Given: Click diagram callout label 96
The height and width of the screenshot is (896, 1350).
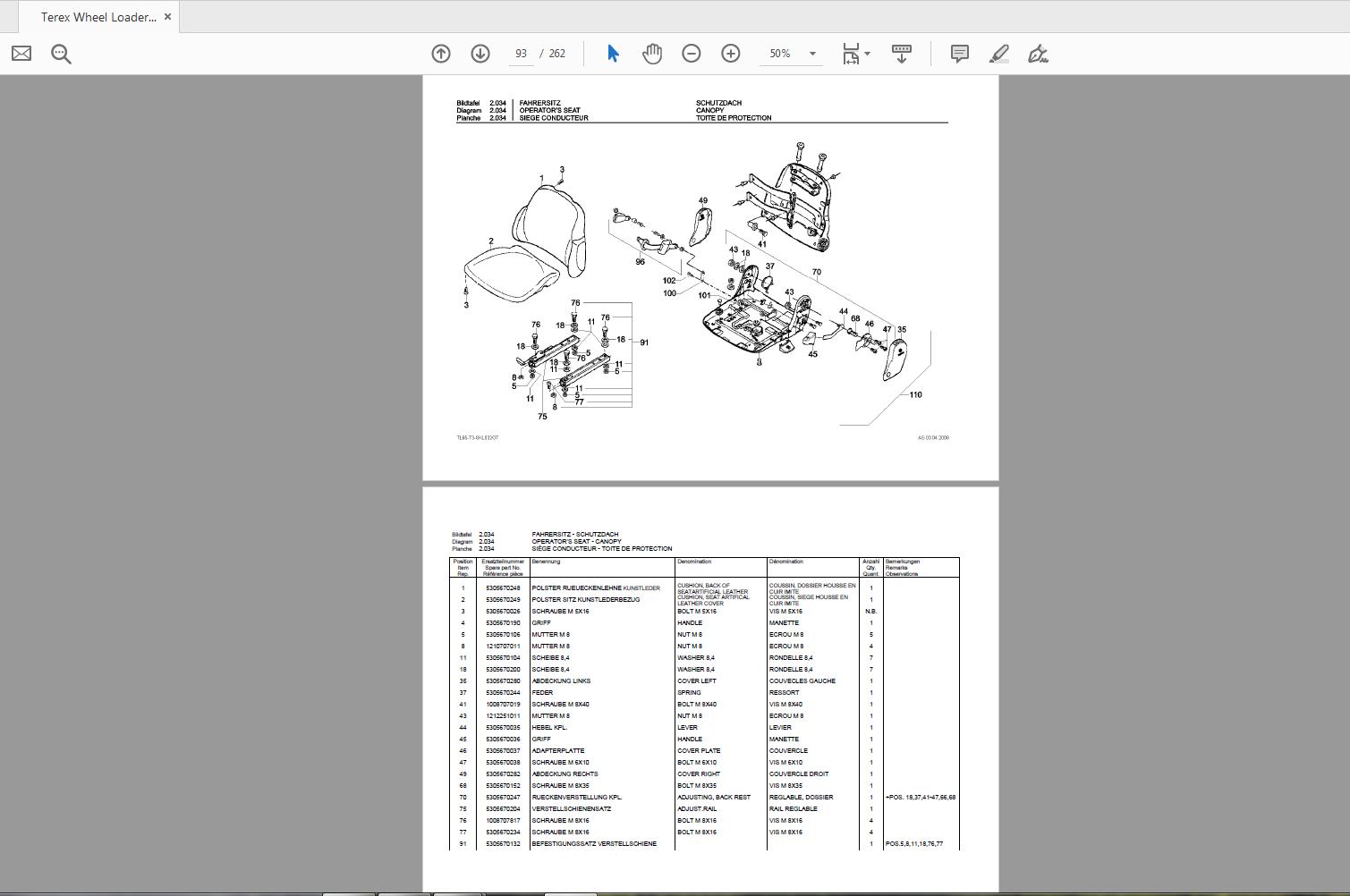Looking at the screenshot, I should tap(640, 262).
